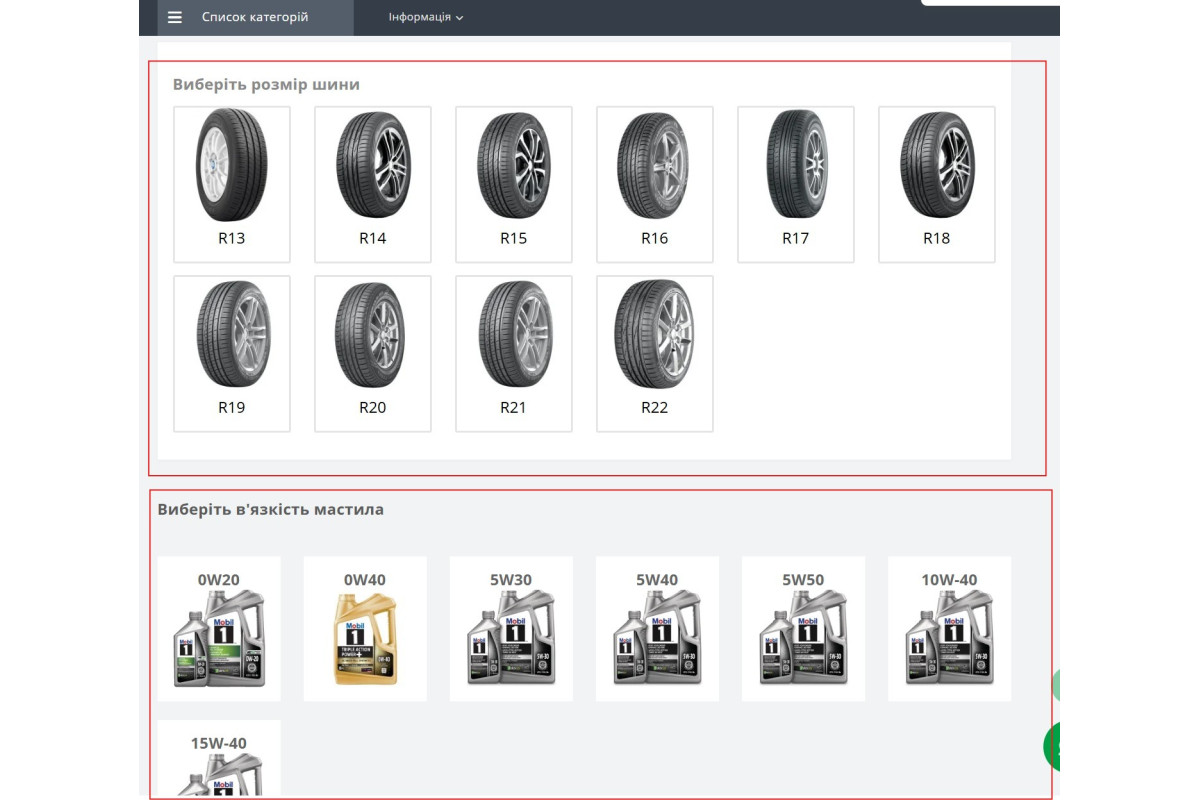Select the R17 tire image
This screenshot has width=1200, height=800.
[797, 165]
